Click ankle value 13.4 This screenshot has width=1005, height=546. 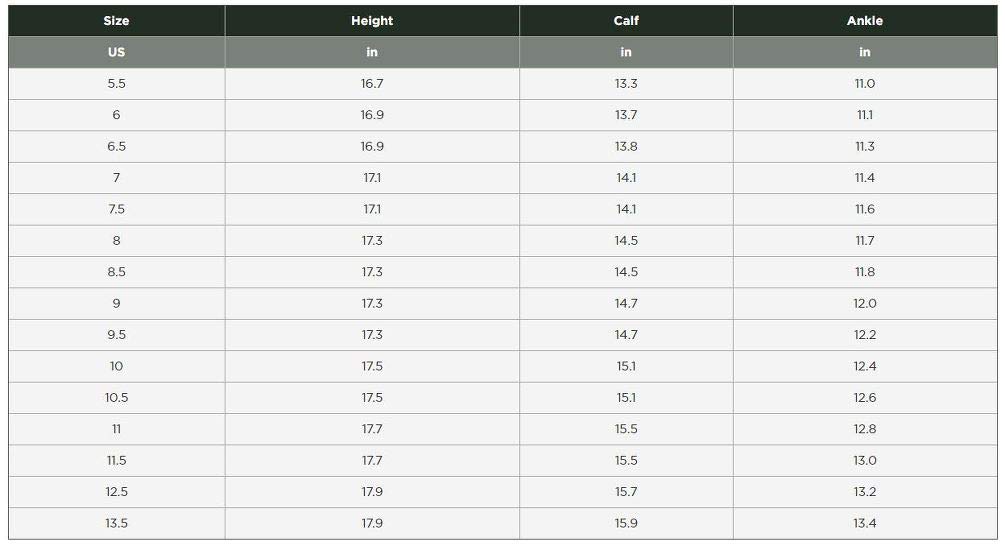click(865, 523)
